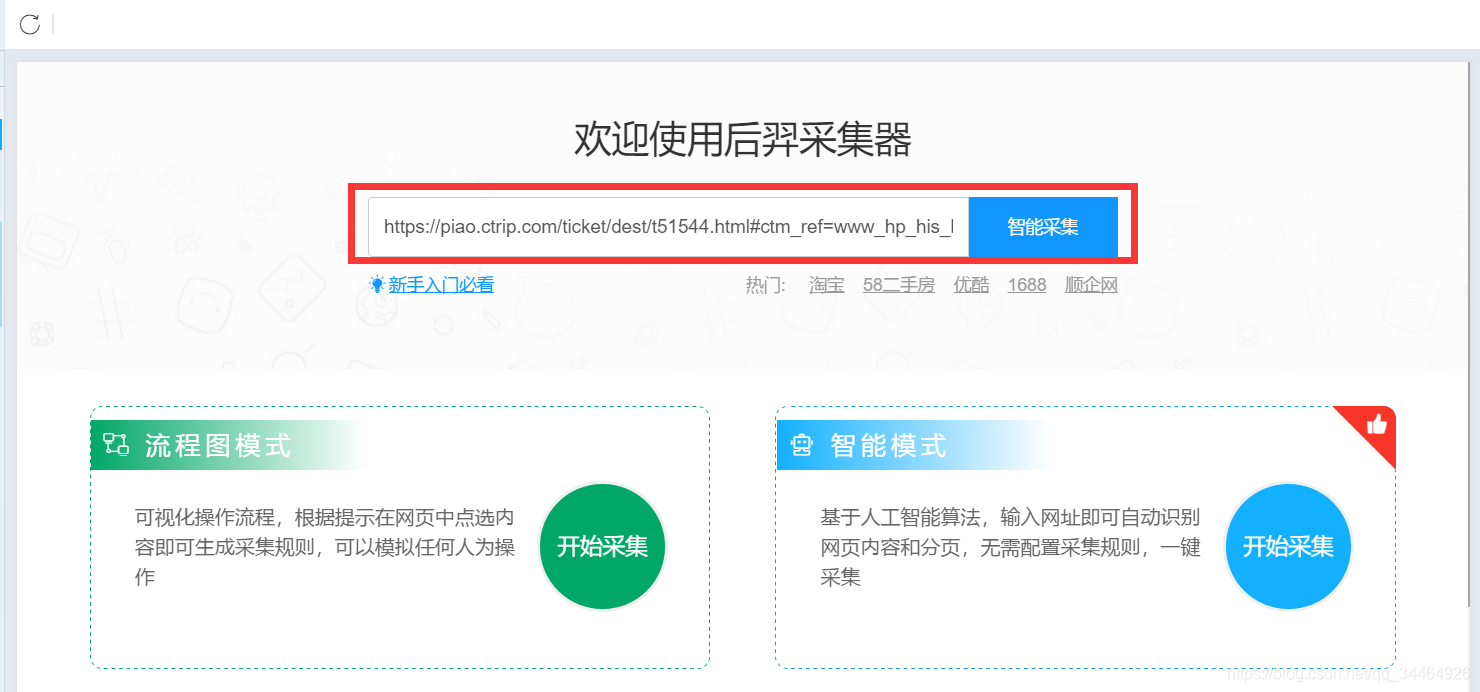Open the 优酷 hot link

(971, 285)
